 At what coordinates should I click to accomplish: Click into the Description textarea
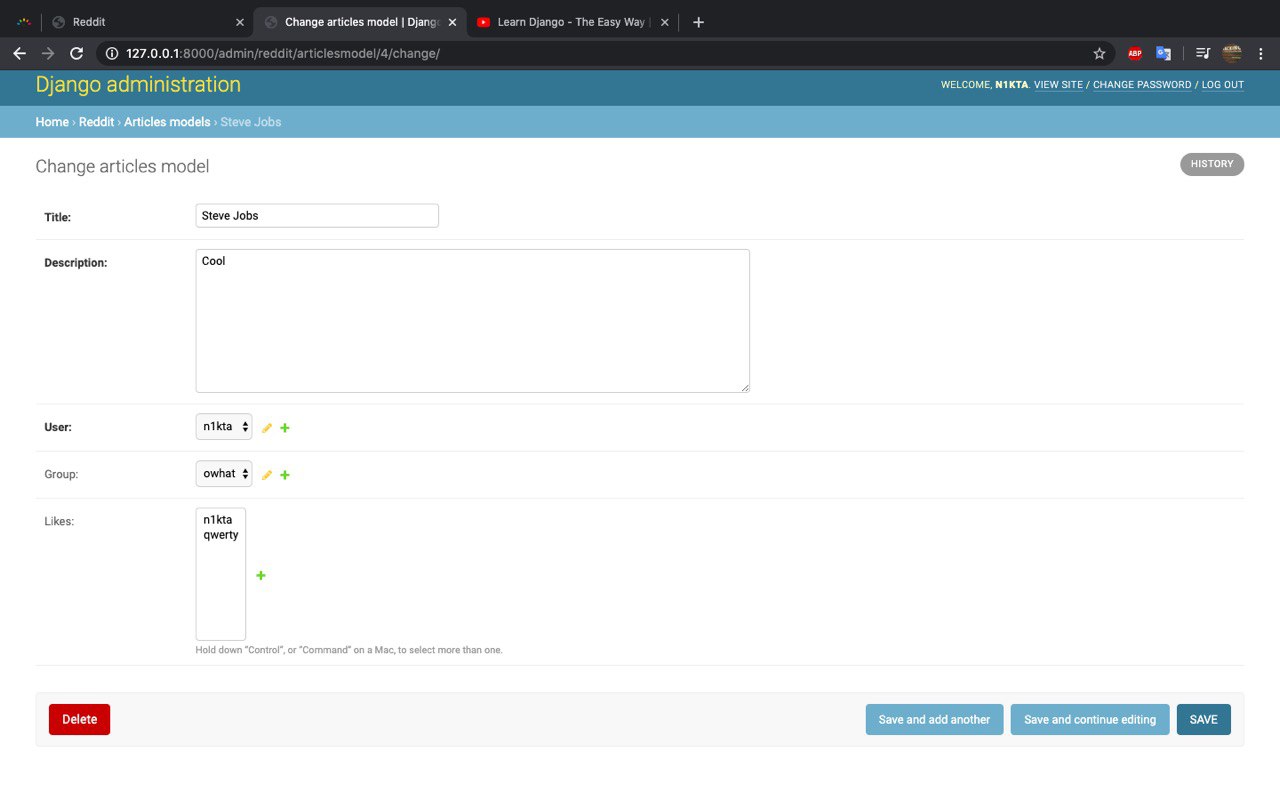click(472, 321)
